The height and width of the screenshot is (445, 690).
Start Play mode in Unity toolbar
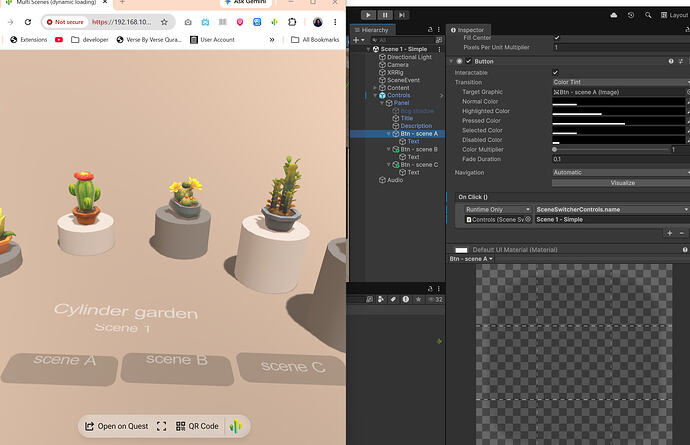coord(368,15)
